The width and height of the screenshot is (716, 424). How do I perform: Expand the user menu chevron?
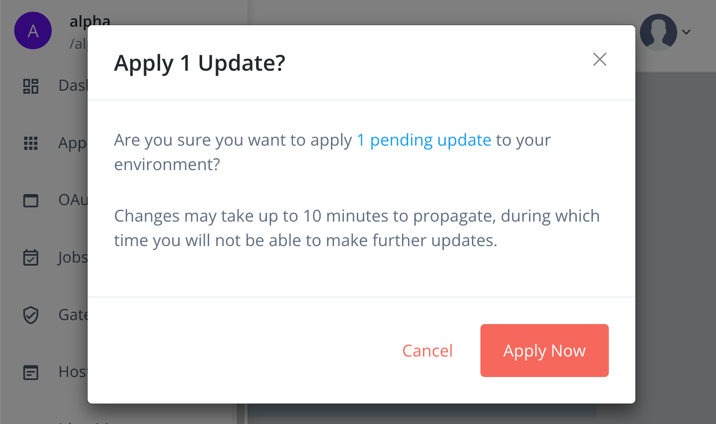686,33
